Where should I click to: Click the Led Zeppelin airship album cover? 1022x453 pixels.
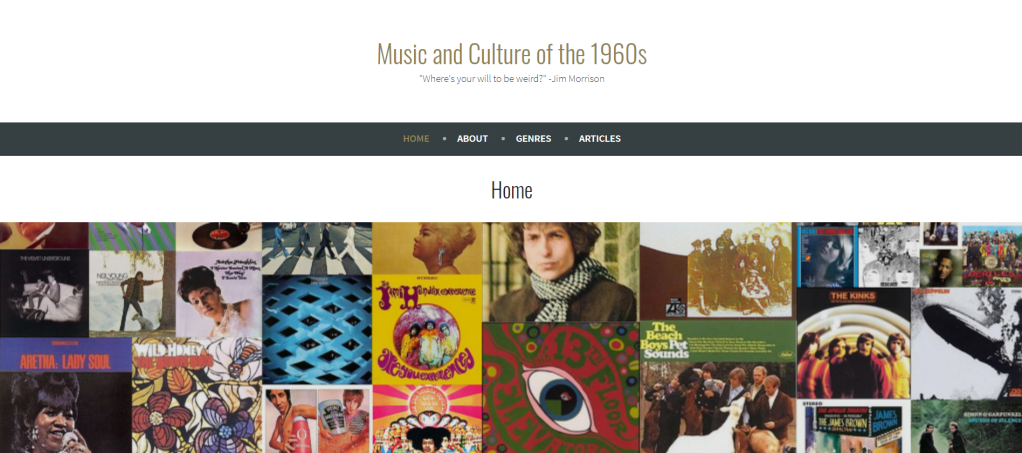coord(967,343)
